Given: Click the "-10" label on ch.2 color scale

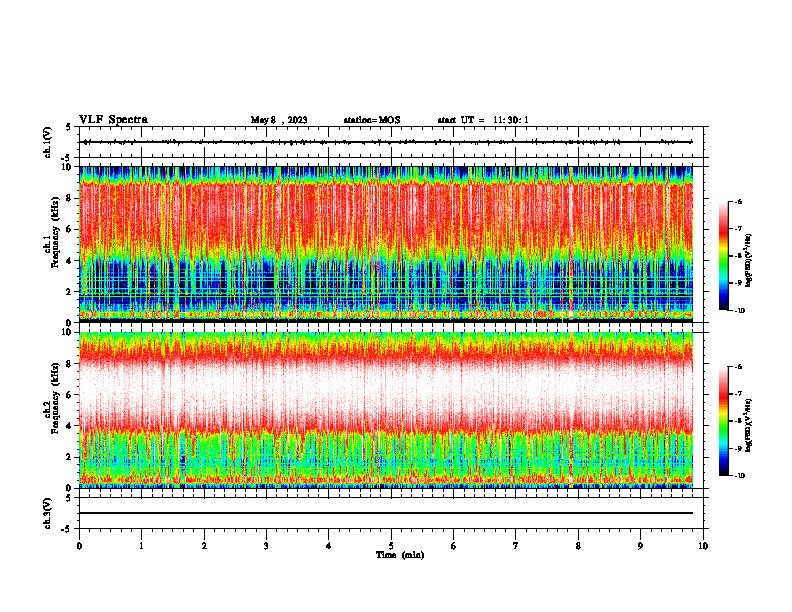Looking at the screenshot, I should tap(739, 475).
